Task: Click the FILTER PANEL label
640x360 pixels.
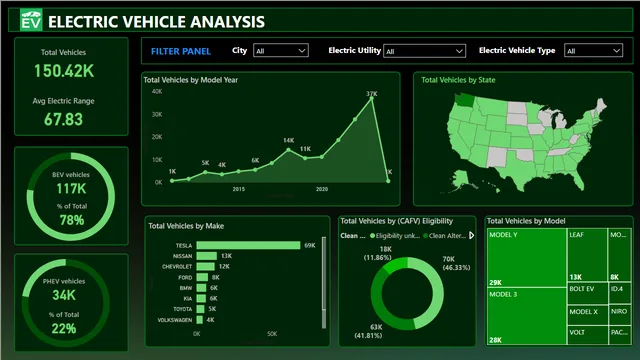Action: click(x=181, y=51)
